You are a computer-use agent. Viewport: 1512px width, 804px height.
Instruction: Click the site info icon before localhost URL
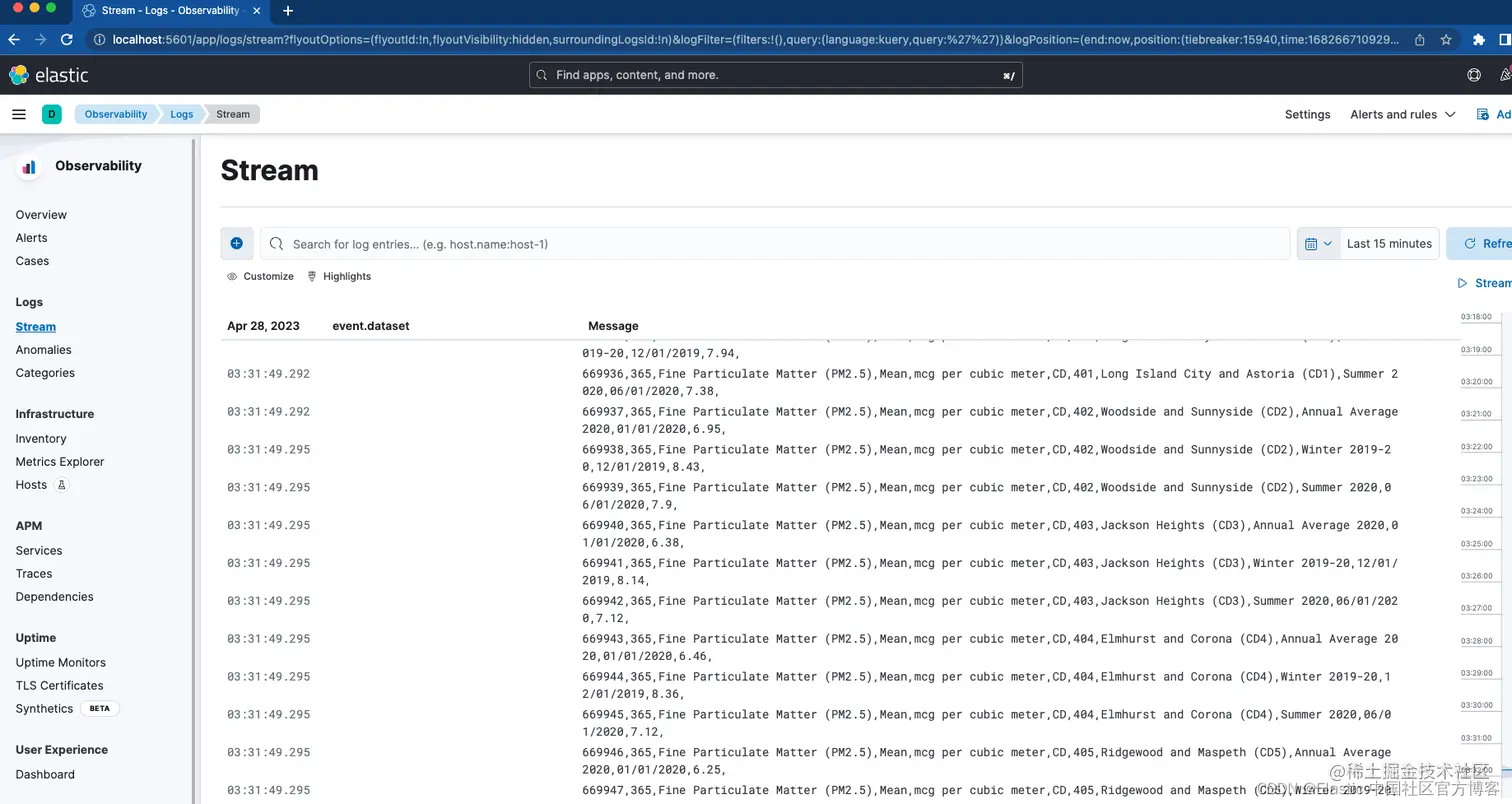(x=100, y=40)
